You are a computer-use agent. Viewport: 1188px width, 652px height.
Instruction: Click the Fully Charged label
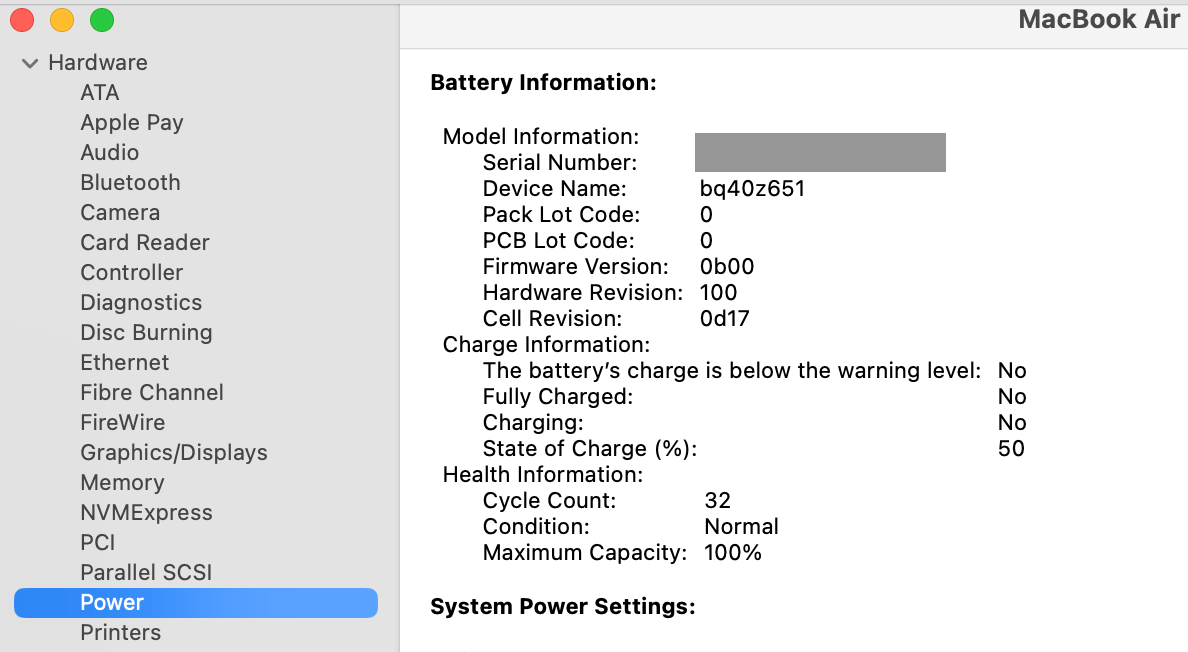tap(558, 397)
